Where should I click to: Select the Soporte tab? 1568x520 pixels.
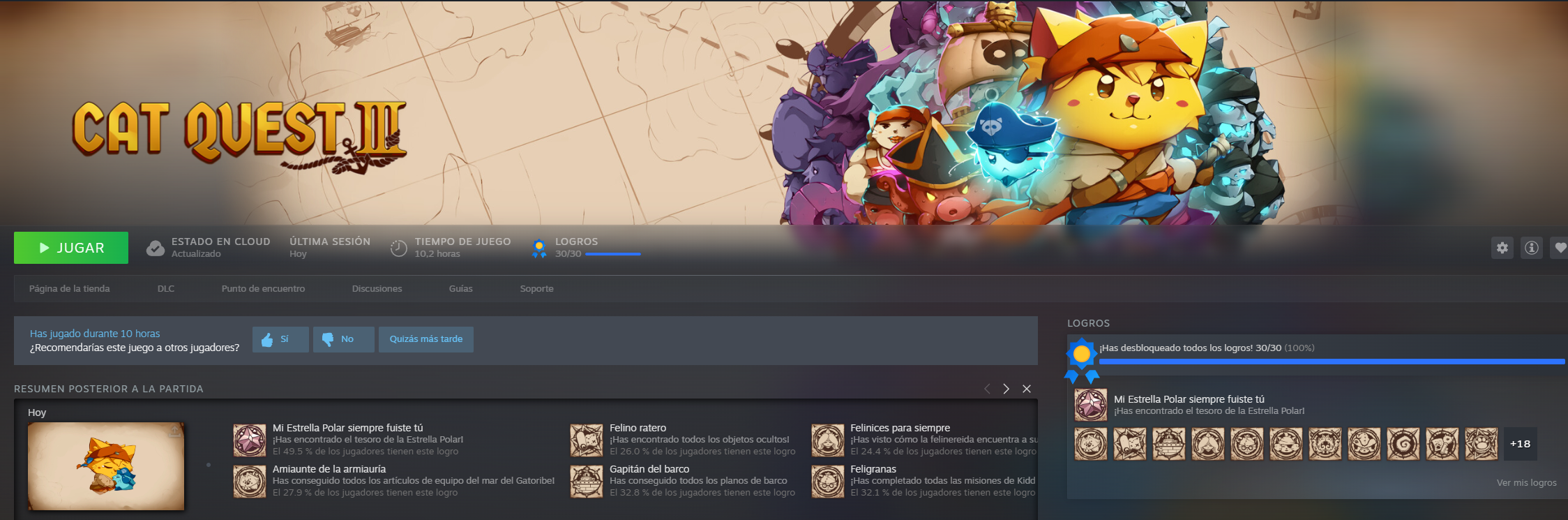536,289
